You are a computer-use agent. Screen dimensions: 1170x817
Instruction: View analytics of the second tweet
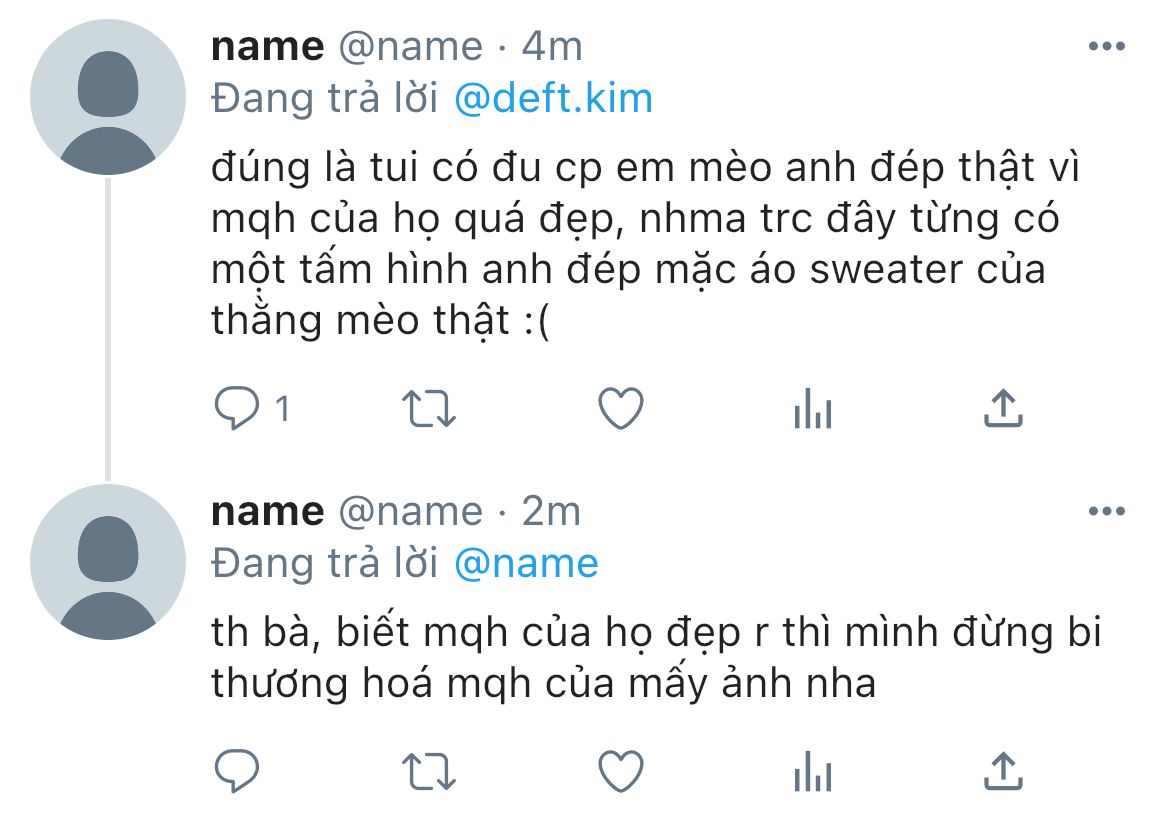[x=813, y=771]
